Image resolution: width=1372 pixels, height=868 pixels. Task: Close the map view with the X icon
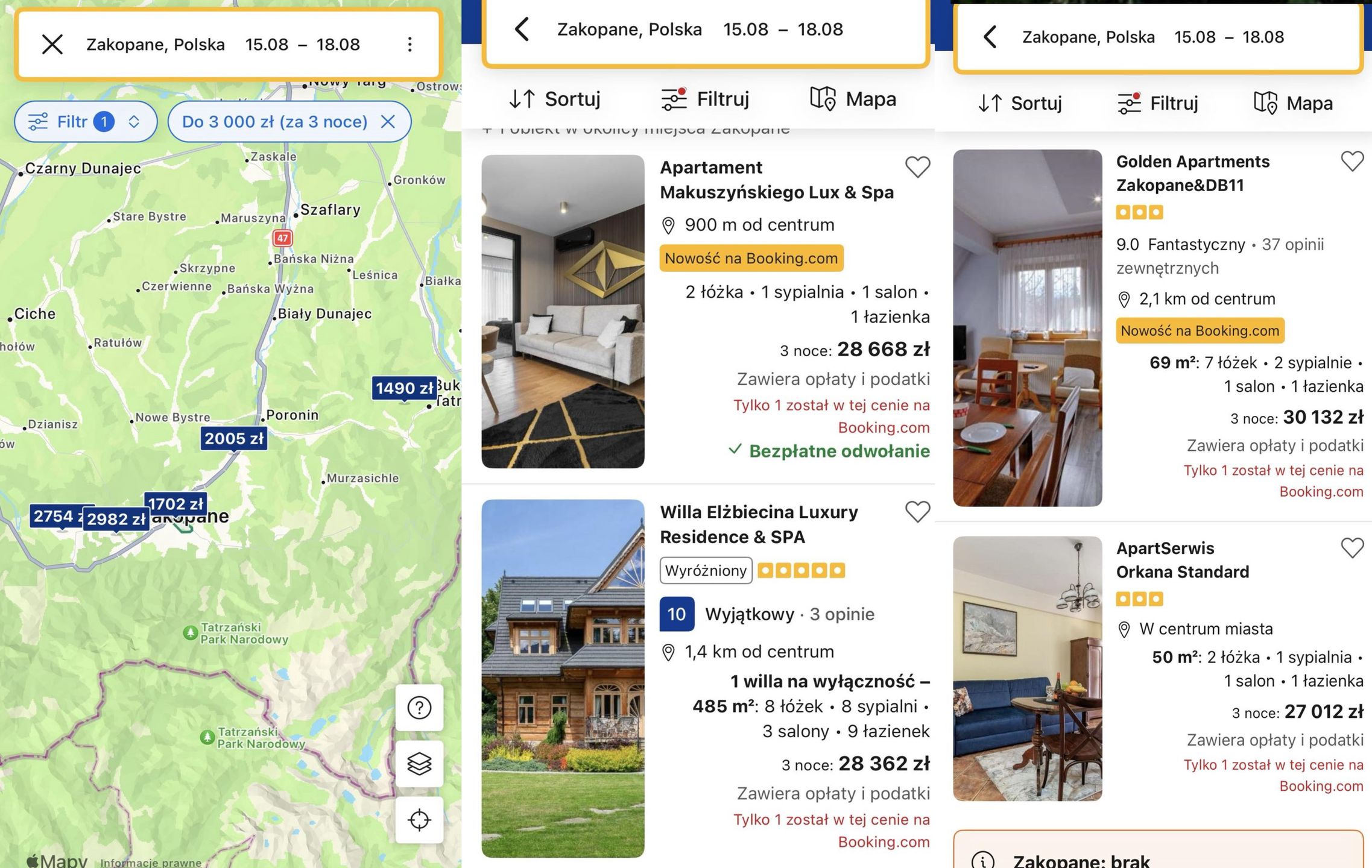[52, 44]
